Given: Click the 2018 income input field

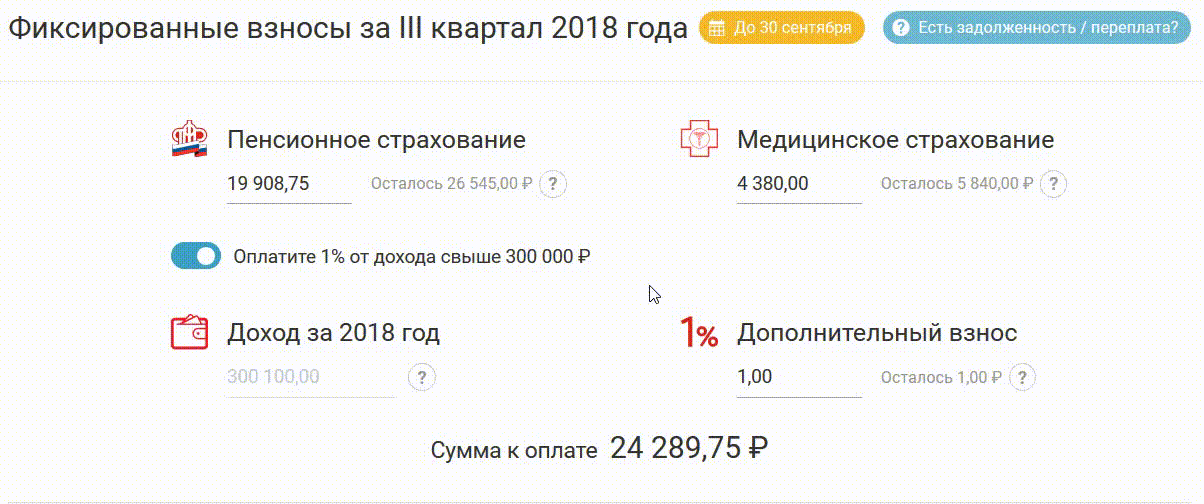Looking at the screenshot, I should (310, 377).
